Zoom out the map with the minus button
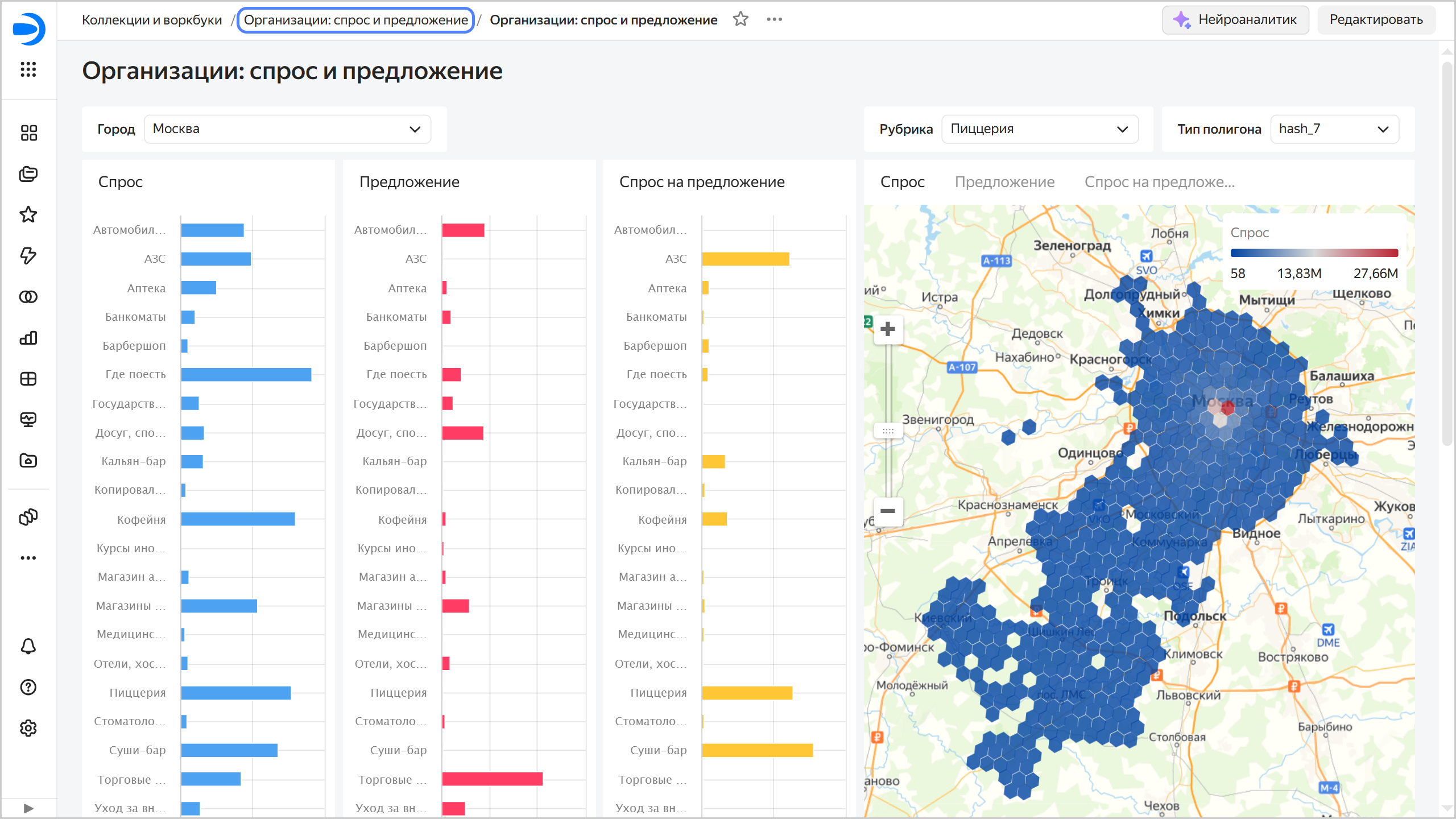 click(x=887, y=510)
